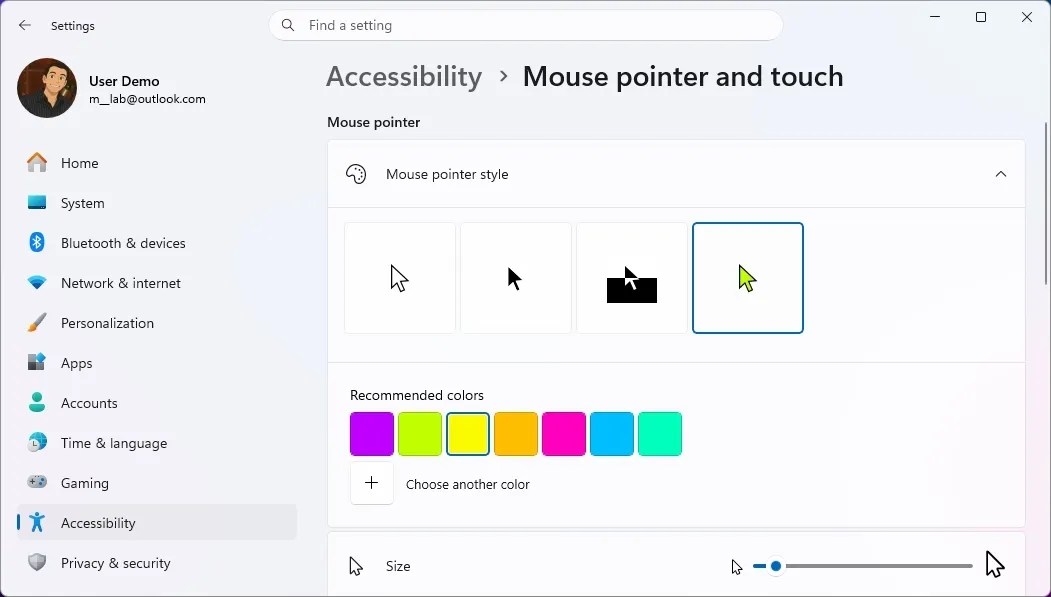Image resolution: width=1051 pixels, height=597 pixels.
Task: Click the back arrow in Settings
Action: [25, 25]
